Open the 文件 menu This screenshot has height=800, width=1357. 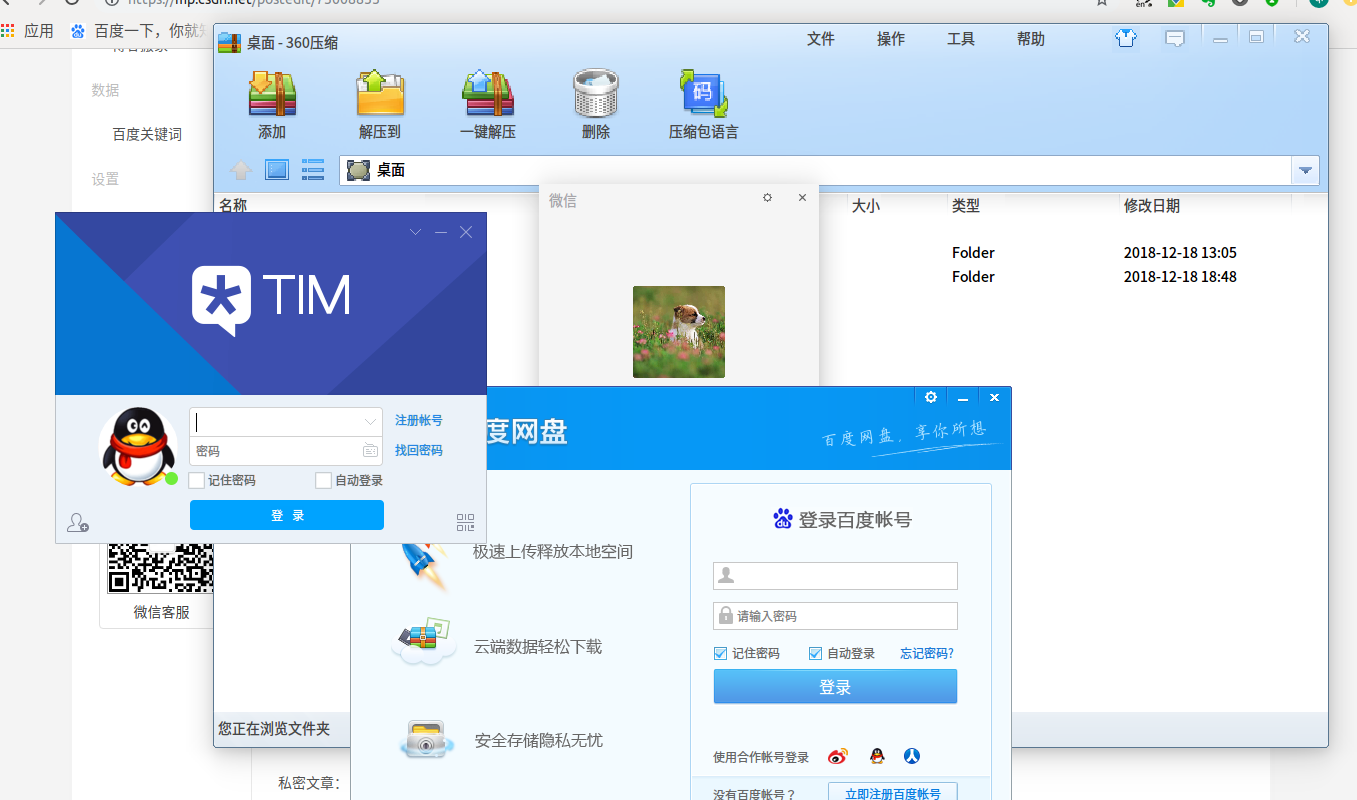(820, 39)
